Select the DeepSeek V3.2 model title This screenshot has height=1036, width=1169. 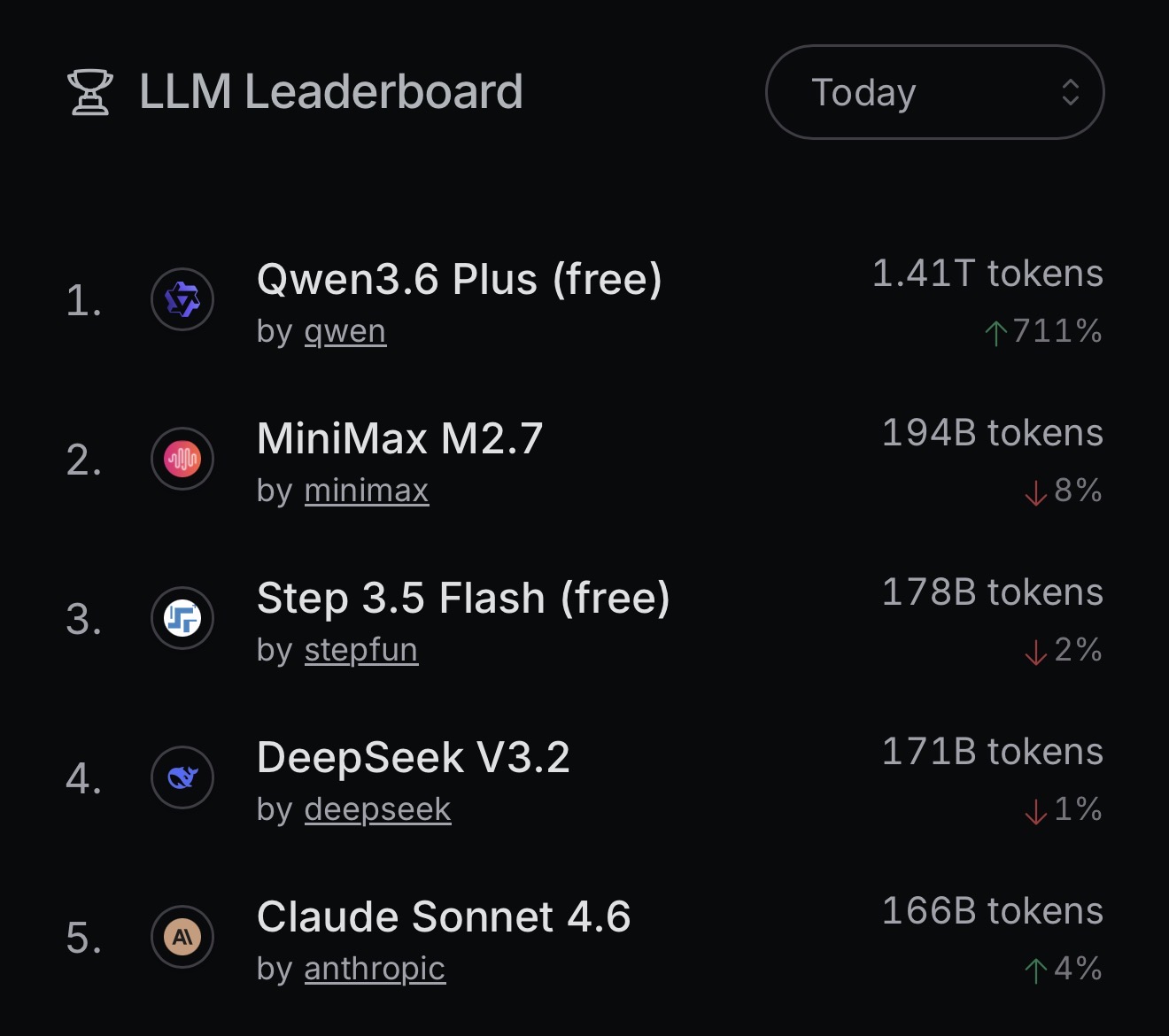[x=413, y=757]
